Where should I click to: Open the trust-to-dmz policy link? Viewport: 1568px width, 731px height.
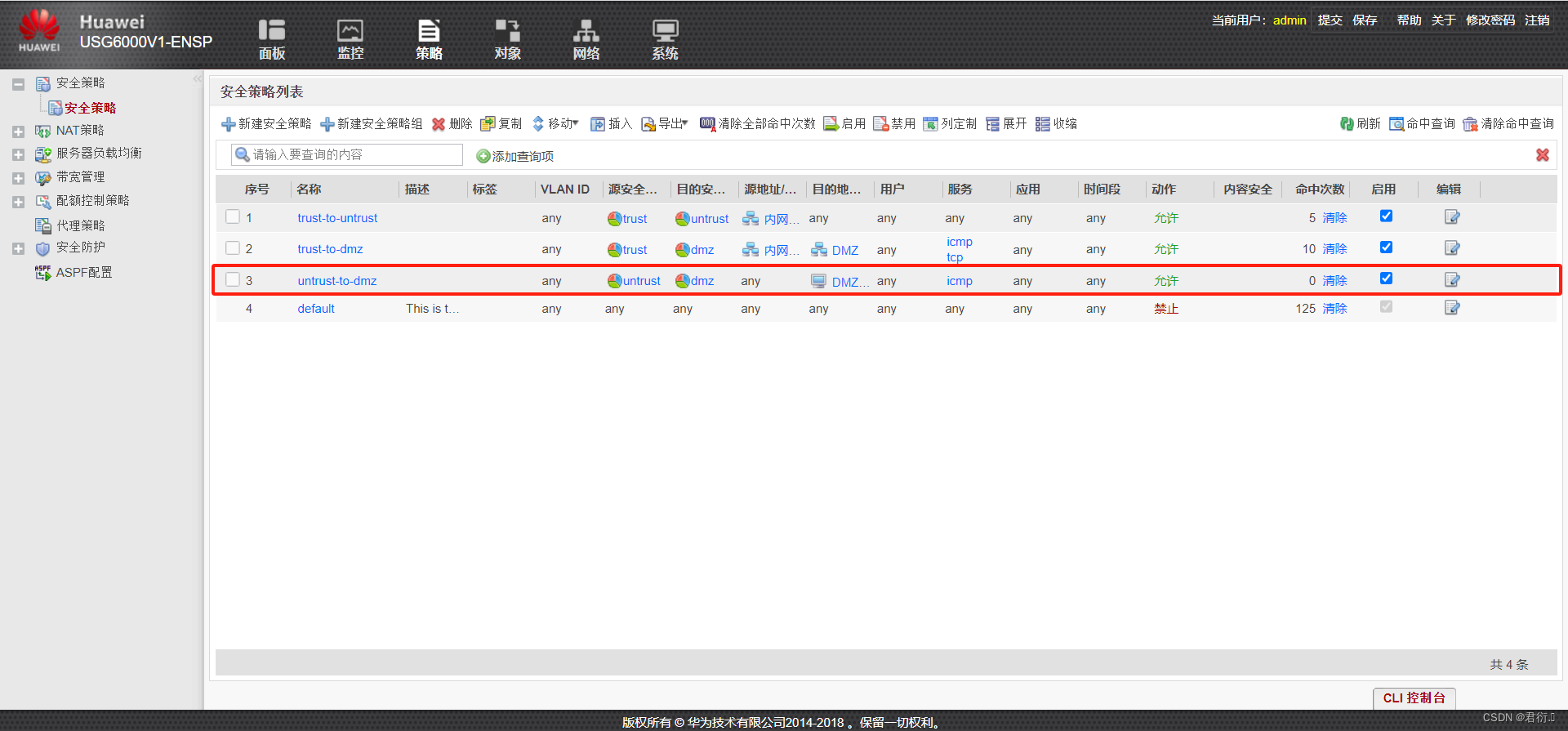point(330,249)
